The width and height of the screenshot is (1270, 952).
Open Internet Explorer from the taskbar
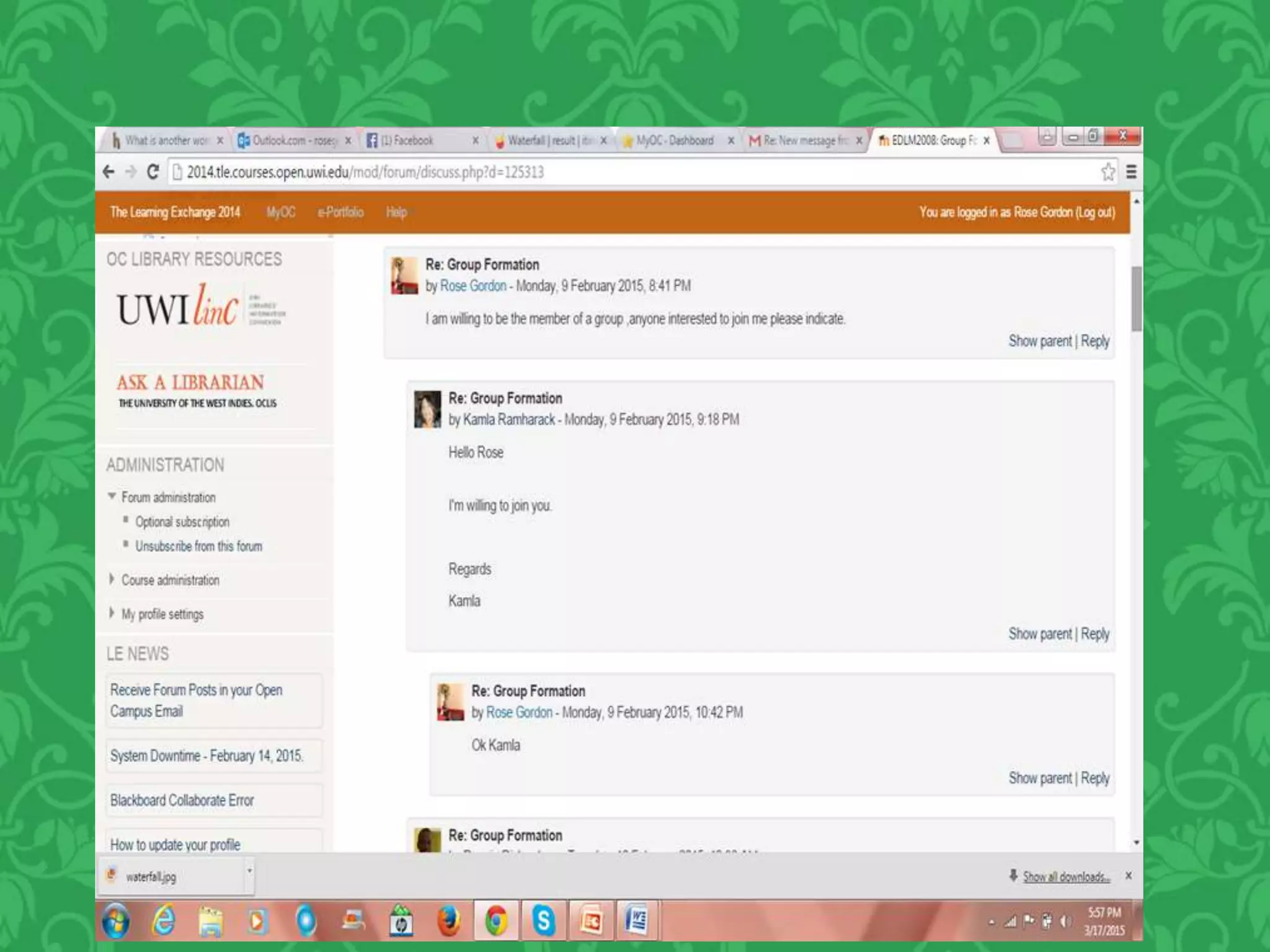point(164,920)
